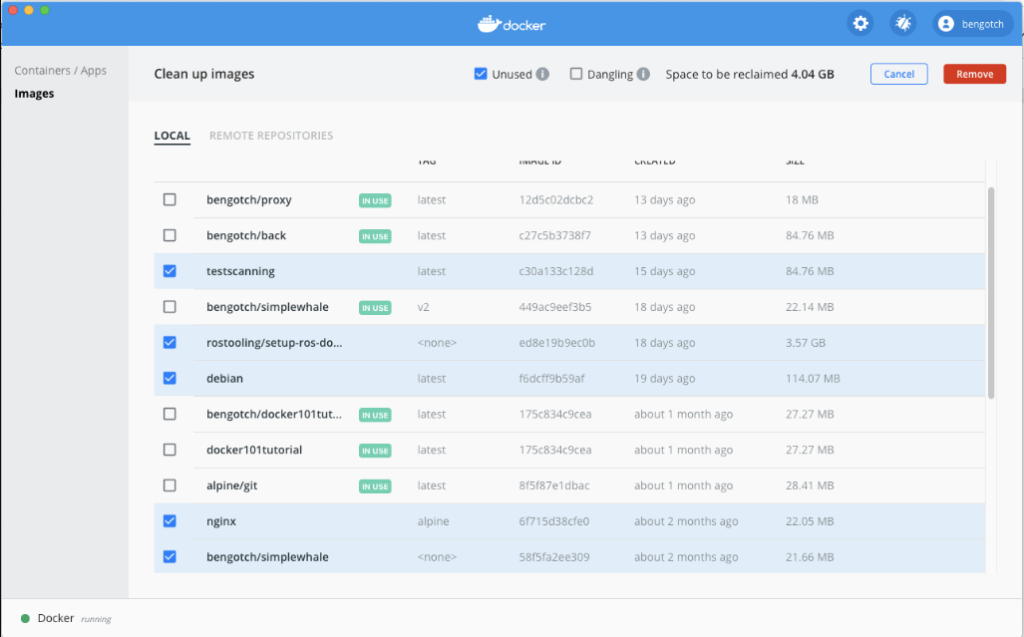Image resolution: width=1024 pixels, height=637 pixels.
Task: Check the bengotch/proxy image checkbox
Action: 170,199
